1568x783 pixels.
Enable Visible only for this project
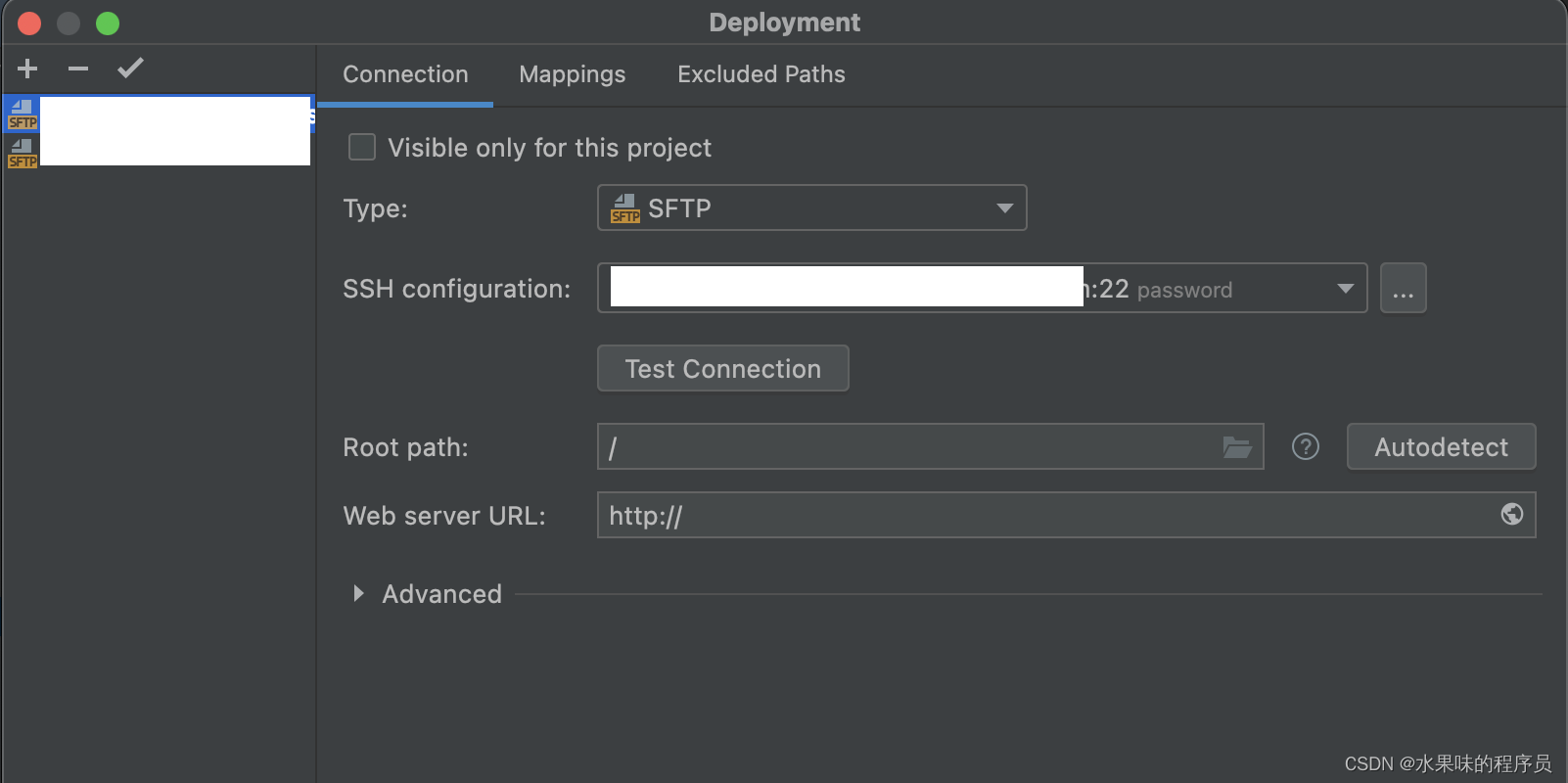pyautogui.click(x=362, y=147)
